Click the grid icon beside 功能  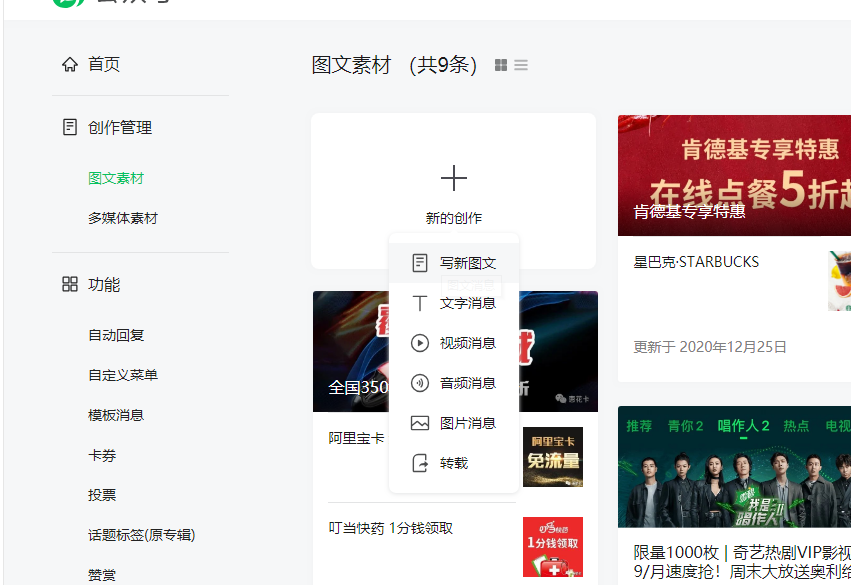point(69,284)
